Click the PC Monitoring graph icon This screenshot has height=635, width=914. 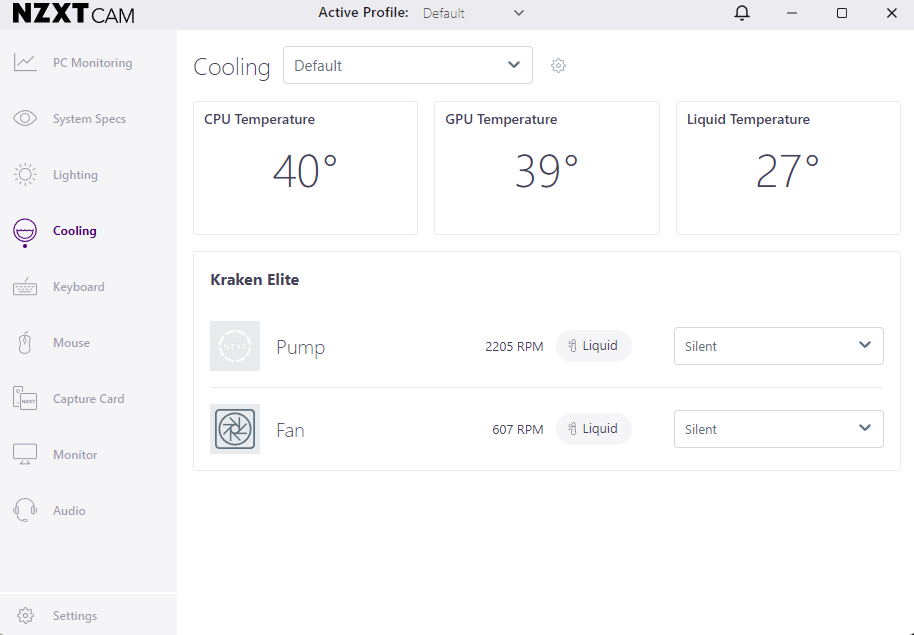[25, 63]
